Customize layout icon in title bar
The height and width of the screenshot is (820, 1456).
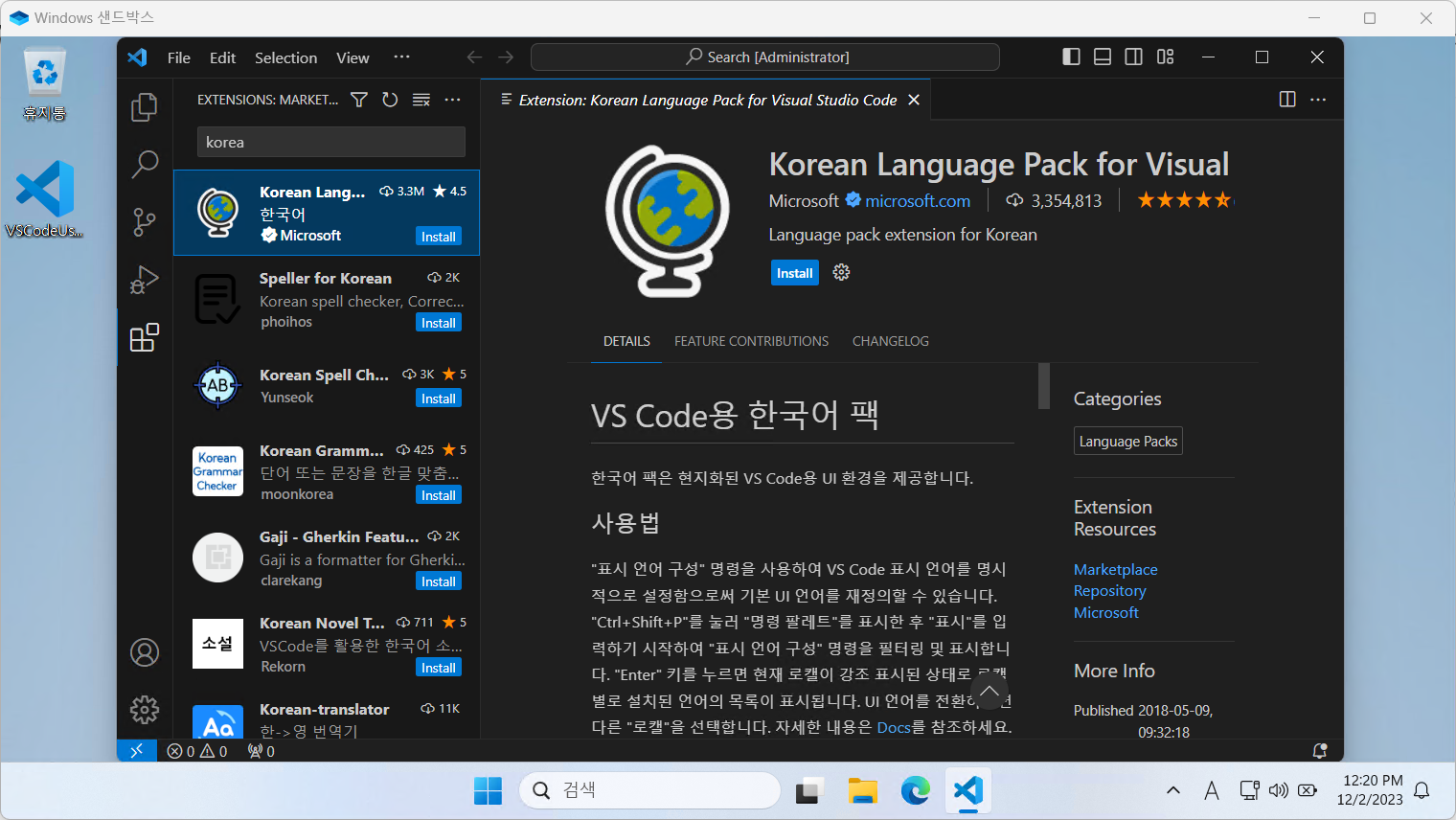point(1165,57)
